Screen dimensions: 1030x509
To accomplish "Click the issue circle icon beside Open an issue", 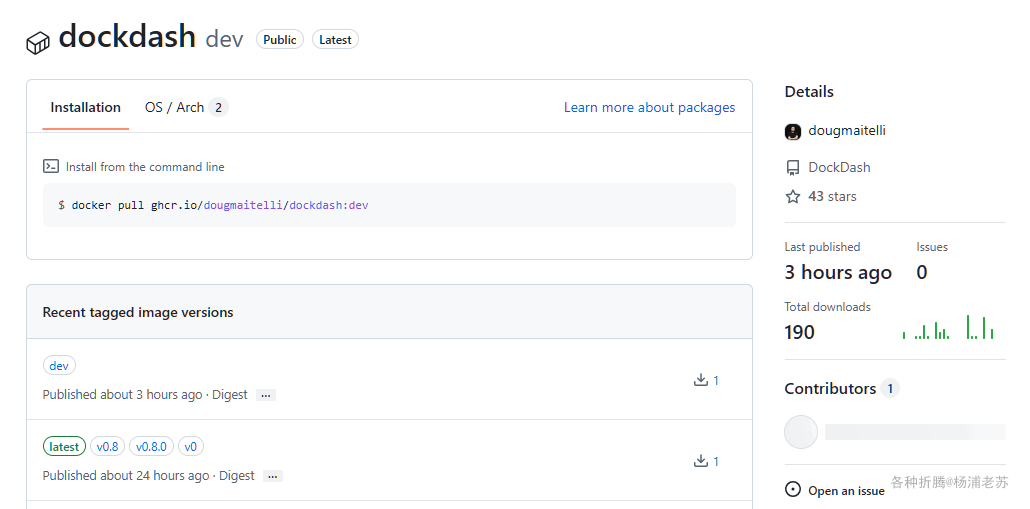I will click(793, 490).
